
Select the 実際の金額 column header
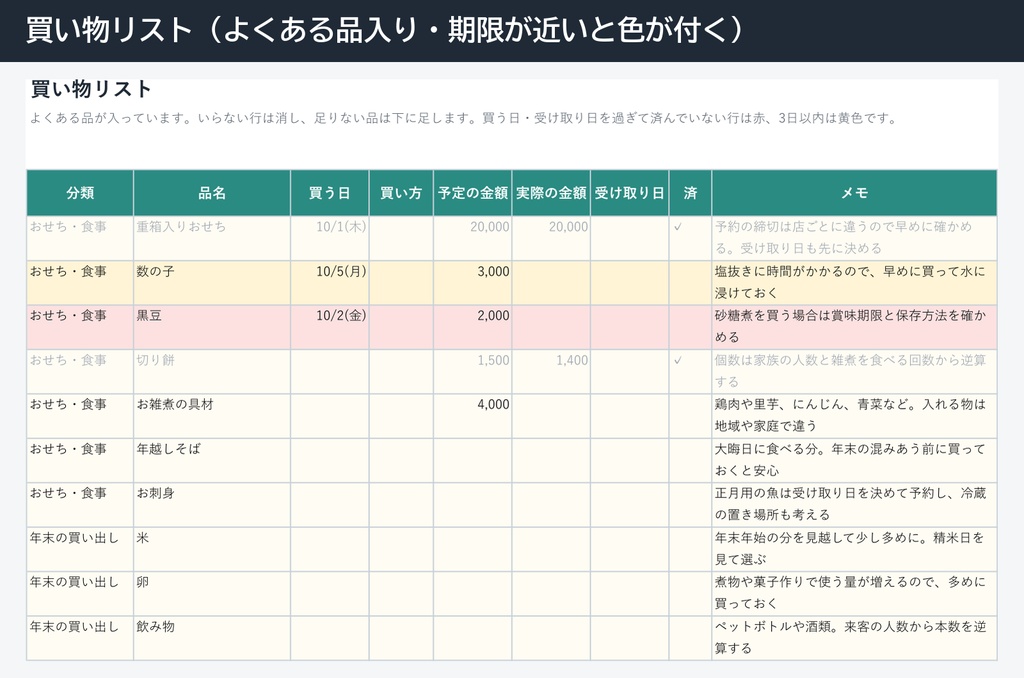tap(551, 193)
